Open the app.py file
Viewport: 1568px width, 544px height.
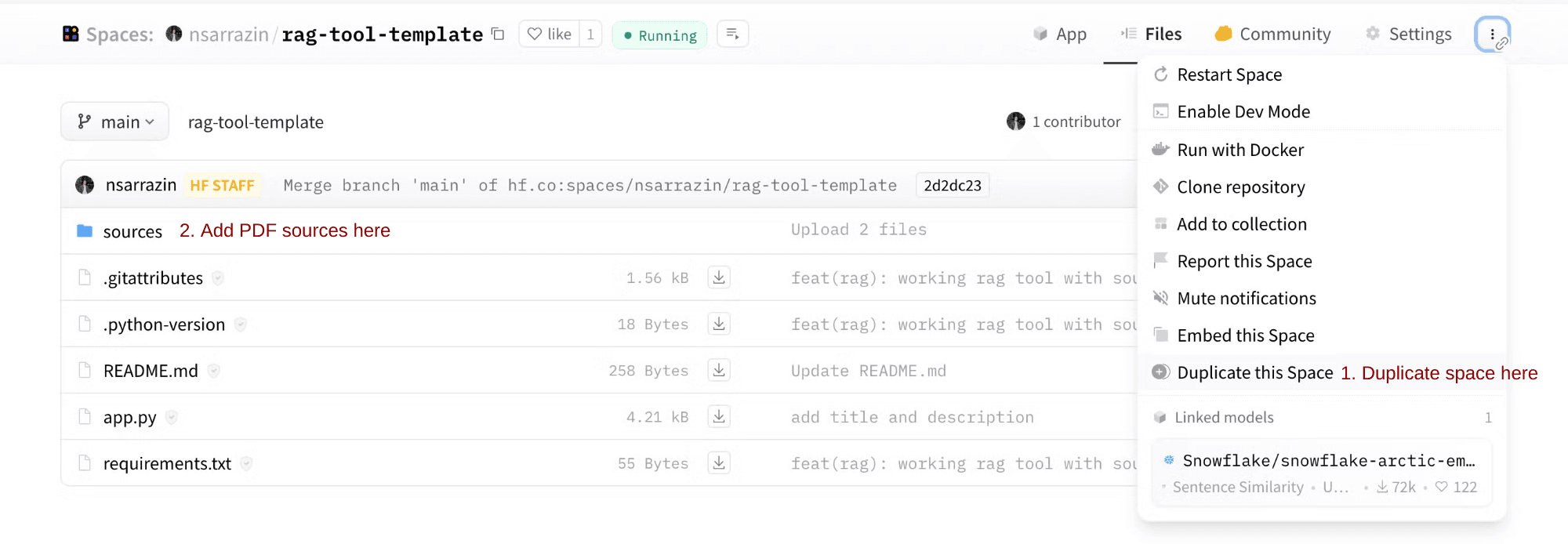(129, 417)
